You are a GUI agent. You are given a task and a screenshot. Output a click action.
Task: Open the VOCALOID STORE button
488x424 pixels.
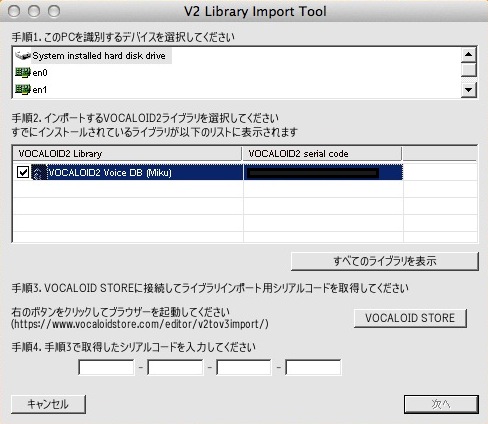(x=410, y=318)
